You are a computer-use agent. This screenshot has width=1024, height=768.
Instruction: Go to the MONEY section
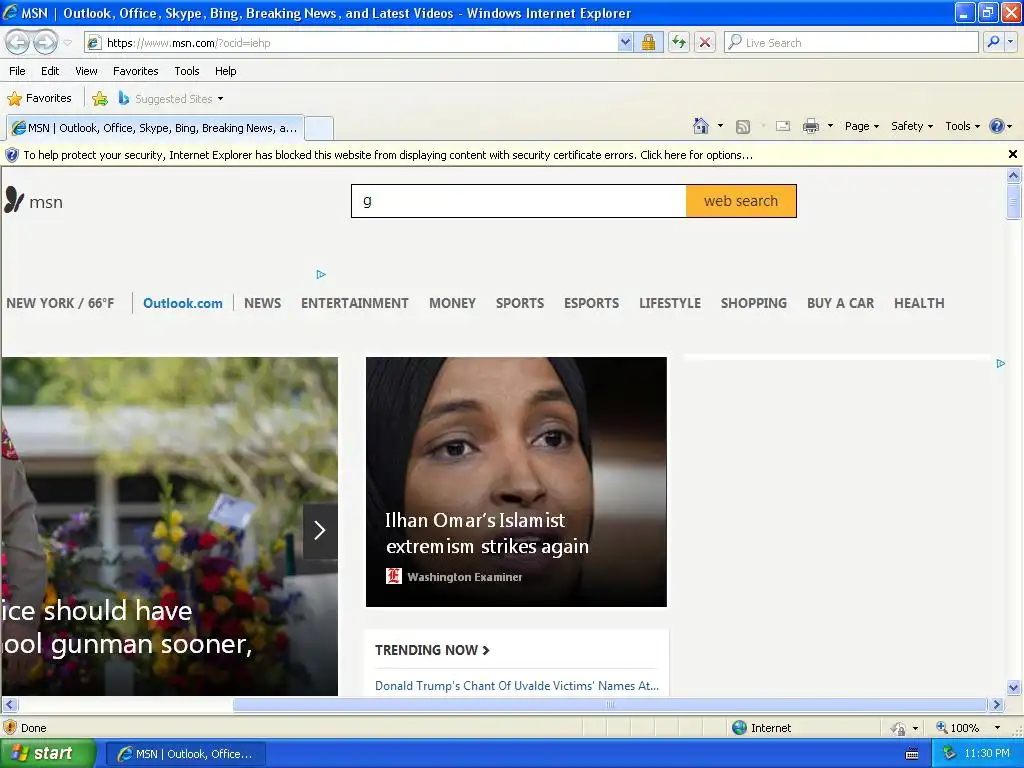point(453,304)
